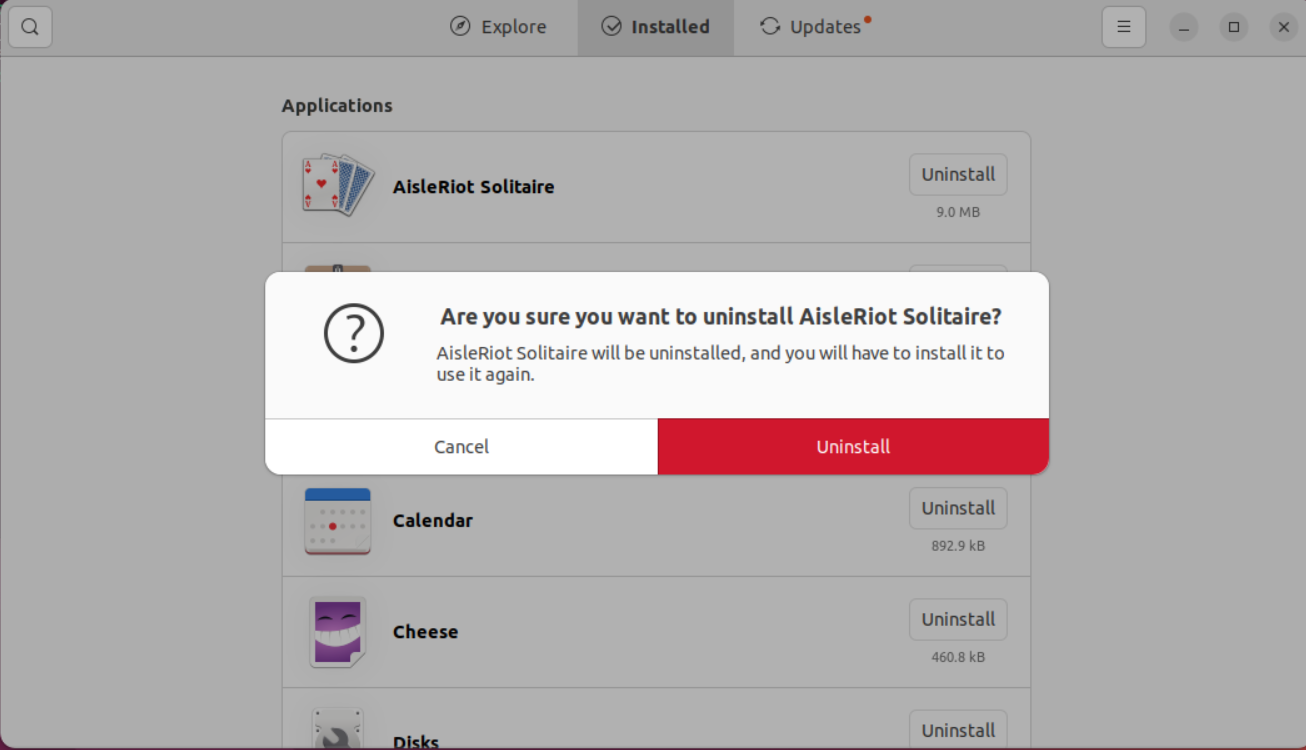The height and width of the screenshot is (750, 1306).
Task: Uninstall the Cheese application
Action: pyautogui.click(x=958, y=619)
